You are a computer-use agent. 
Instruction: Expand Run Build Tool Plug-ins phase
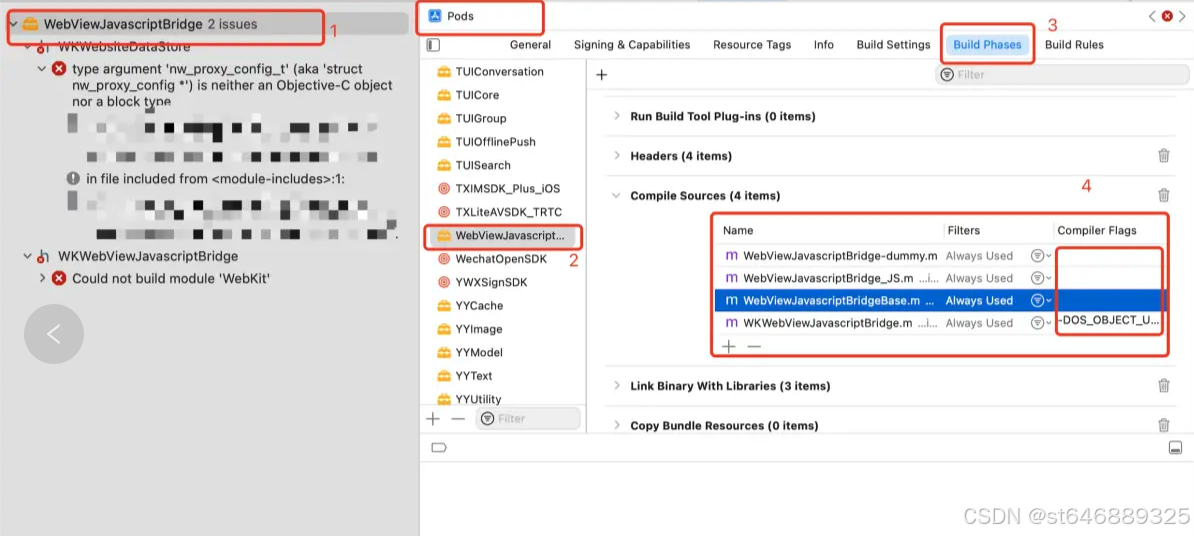[x=616, y=116]
